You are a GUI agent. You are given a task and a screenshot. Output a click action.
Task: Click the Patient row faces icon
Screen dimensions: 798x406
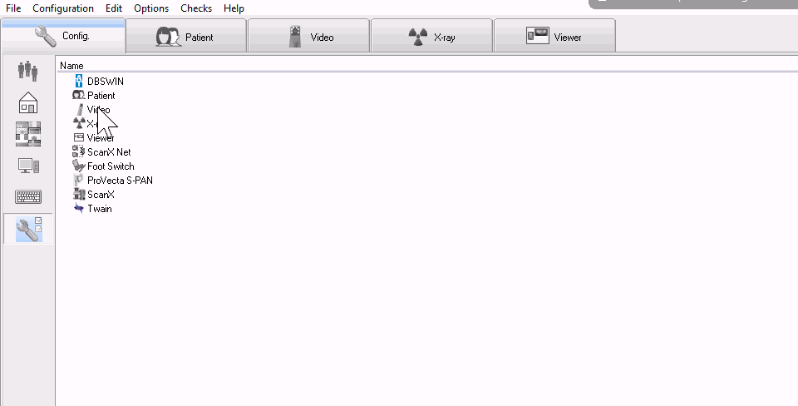point(78,95)
